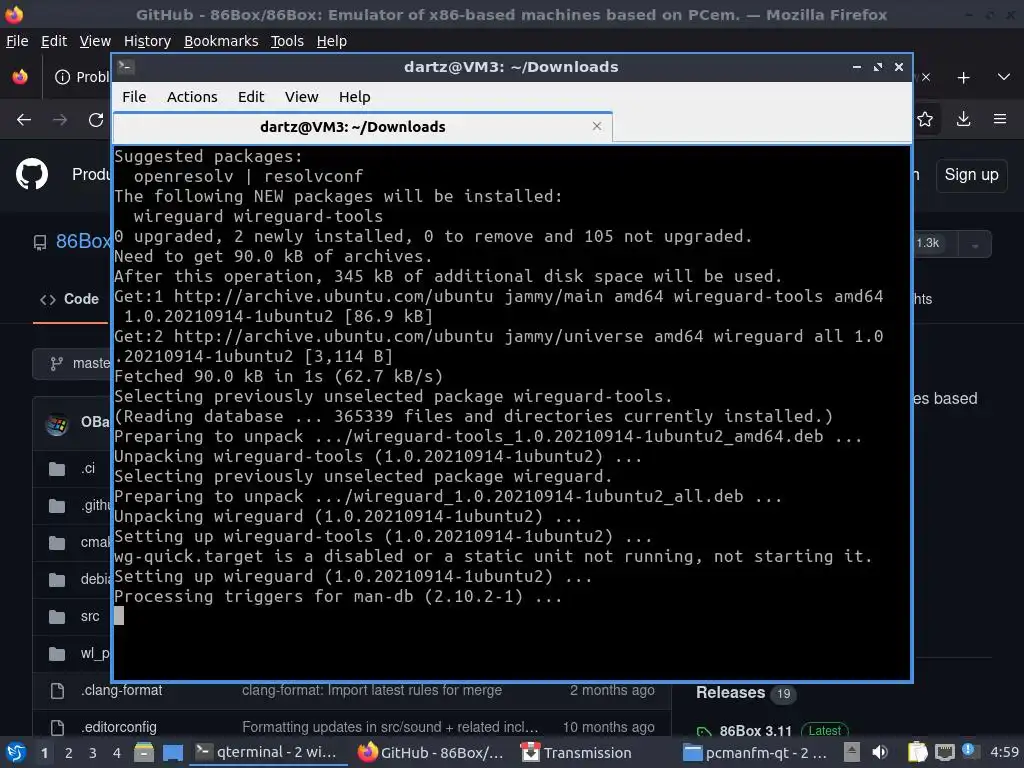Click the Firefox logo in the title bar
This screenshot has width=1024, height=768.
14,14
